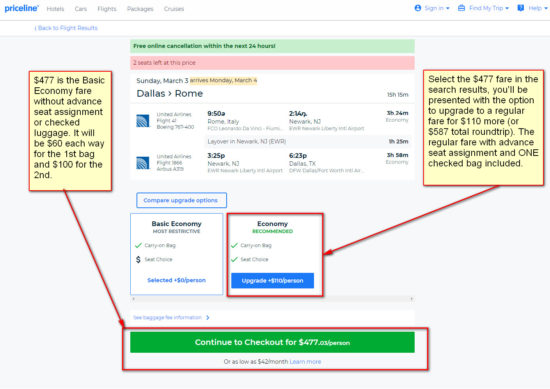This screenshot has height=389, width=550.
Task: Go back via Back to Flight Results
Action: click(66, 28)
